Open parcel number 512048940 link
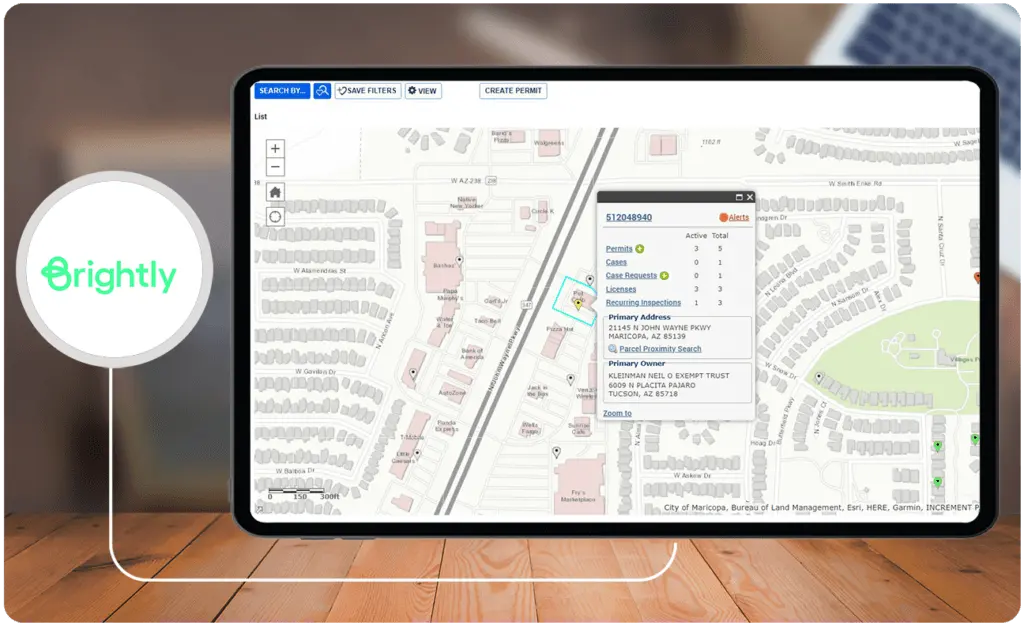 coord(629,217)
